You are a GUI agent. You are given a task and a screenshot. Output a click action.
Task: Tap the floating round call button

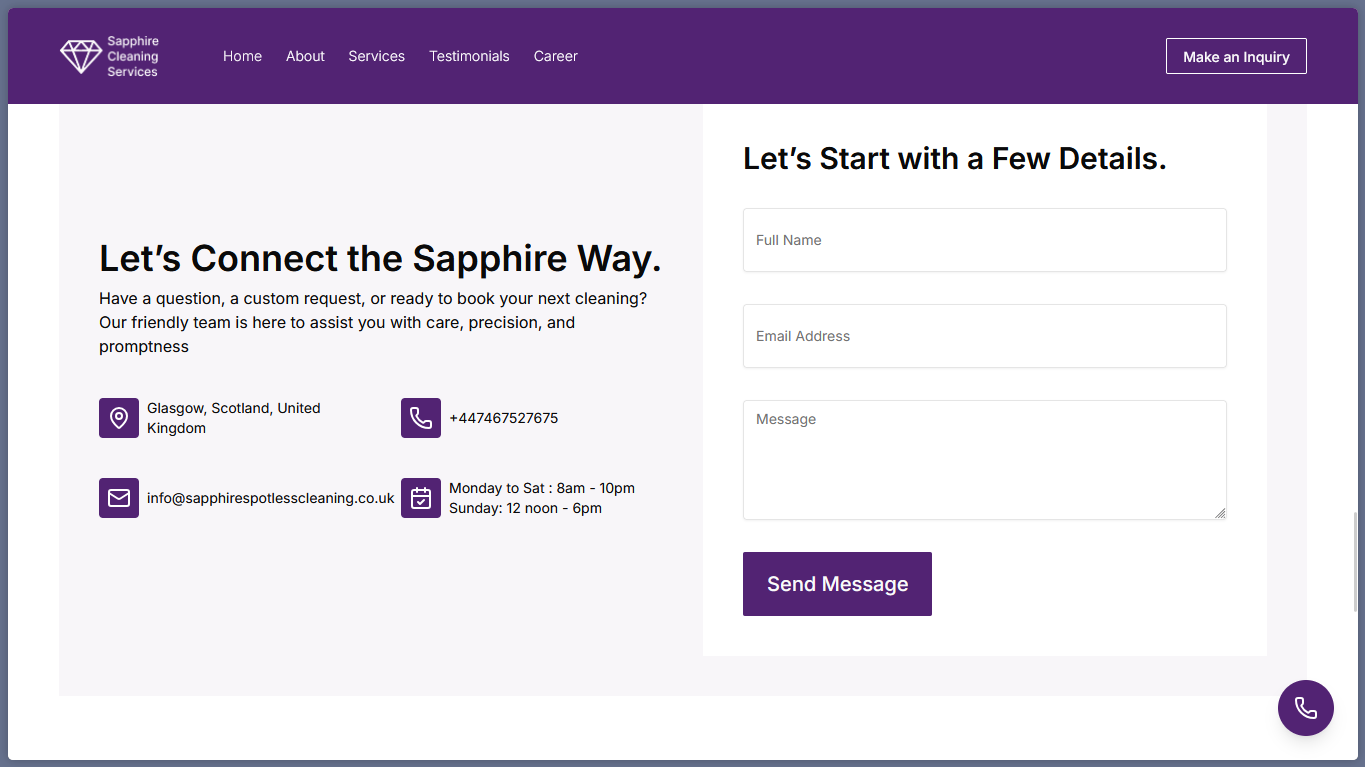(1305, 708)
